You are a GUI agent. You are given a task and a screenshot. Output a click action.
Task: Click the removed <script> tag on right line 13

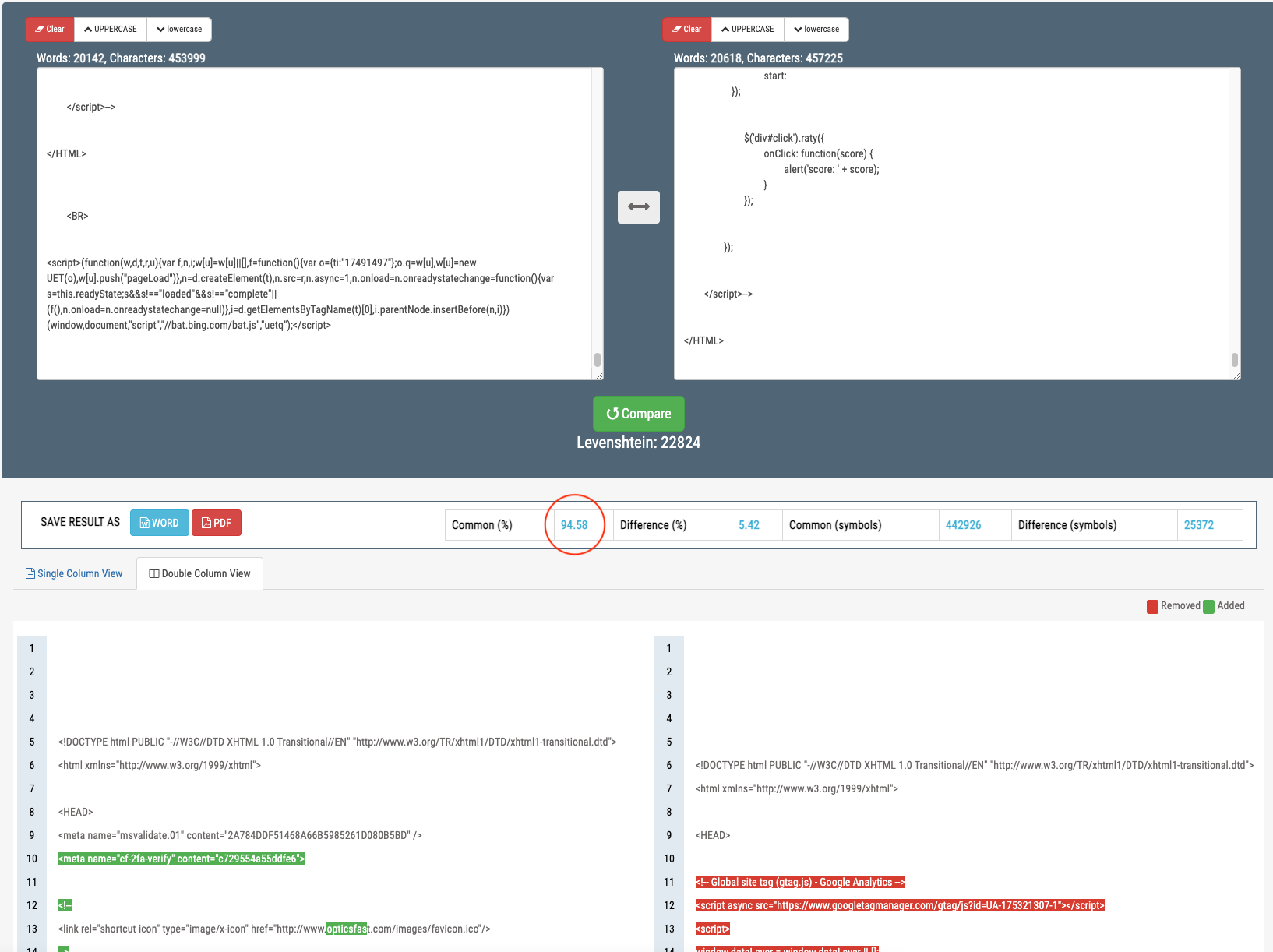[713, 929]
